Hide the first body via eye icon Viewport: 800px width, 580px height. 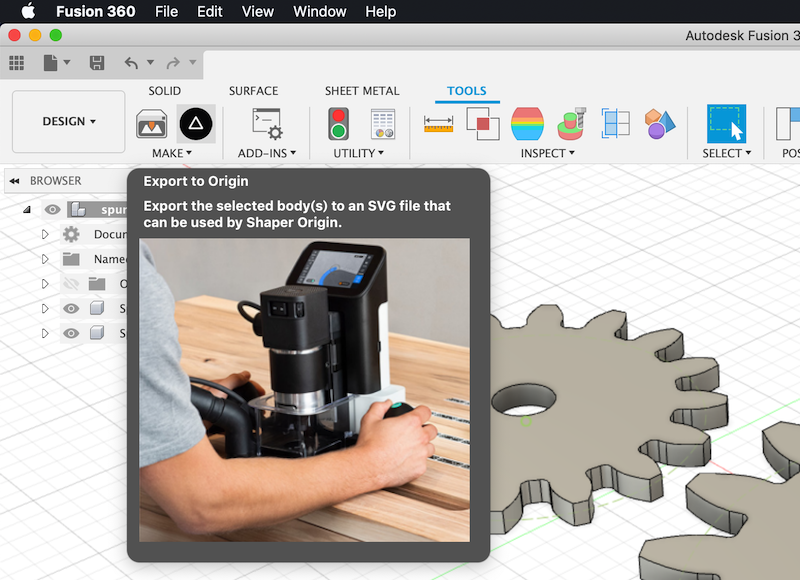point(71,308)
